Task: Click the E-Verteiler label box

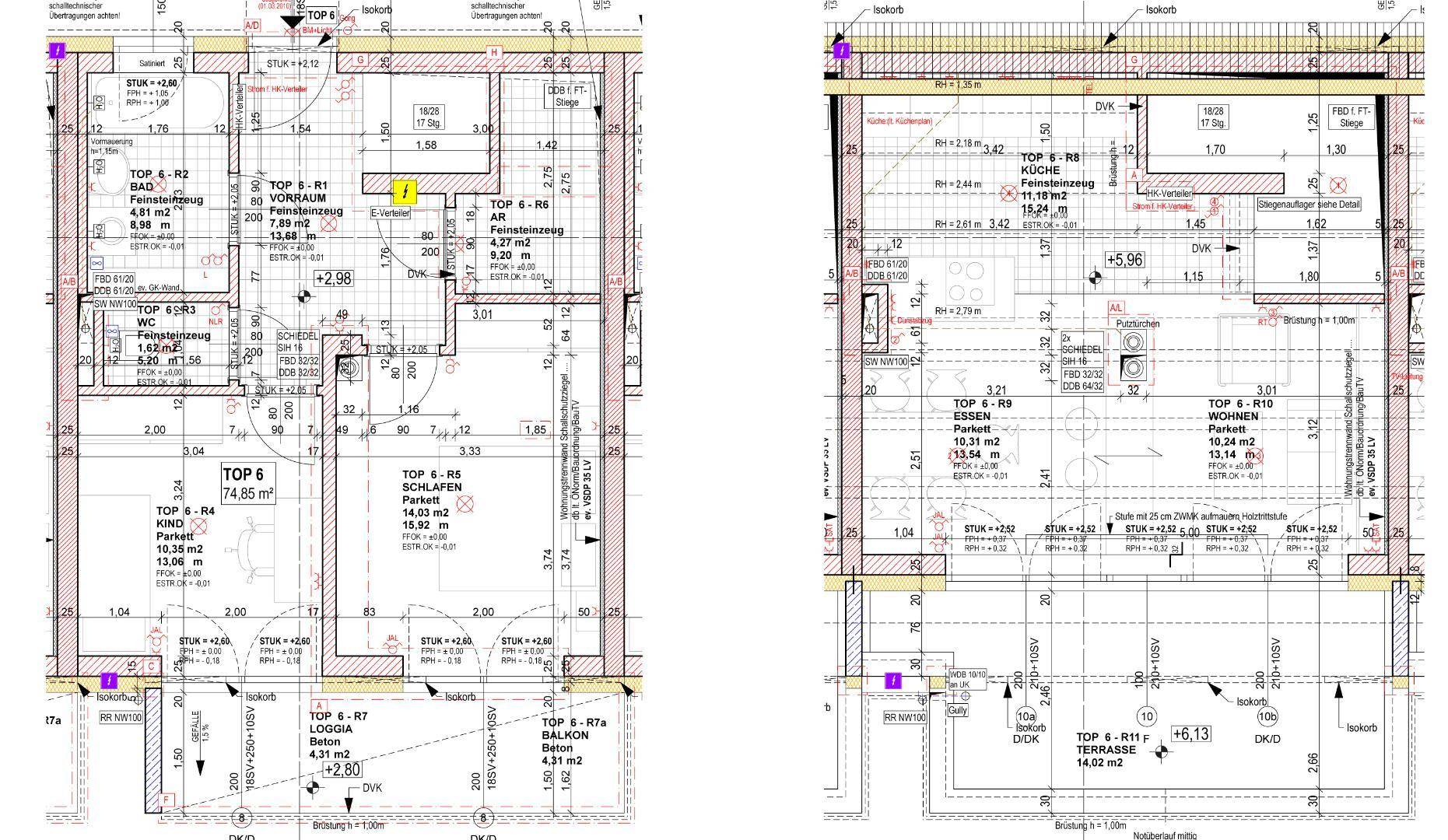Action: 391,212
